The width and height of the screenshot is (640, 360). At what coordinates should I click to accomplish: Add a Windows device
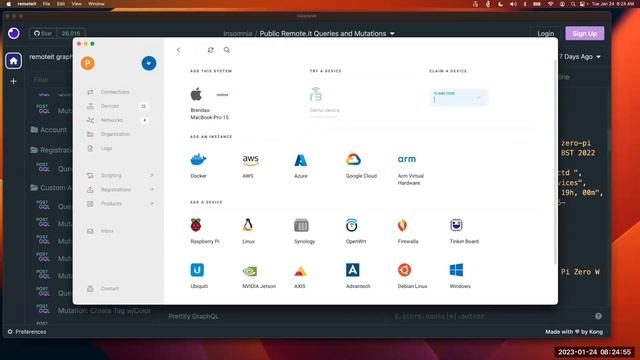pyautogui.click(x=460, y=276)
